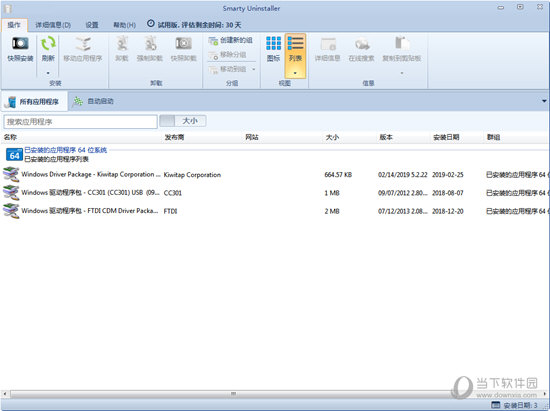
Task: Open the 详细信息(D) ribbon tab
Action: 53,25
